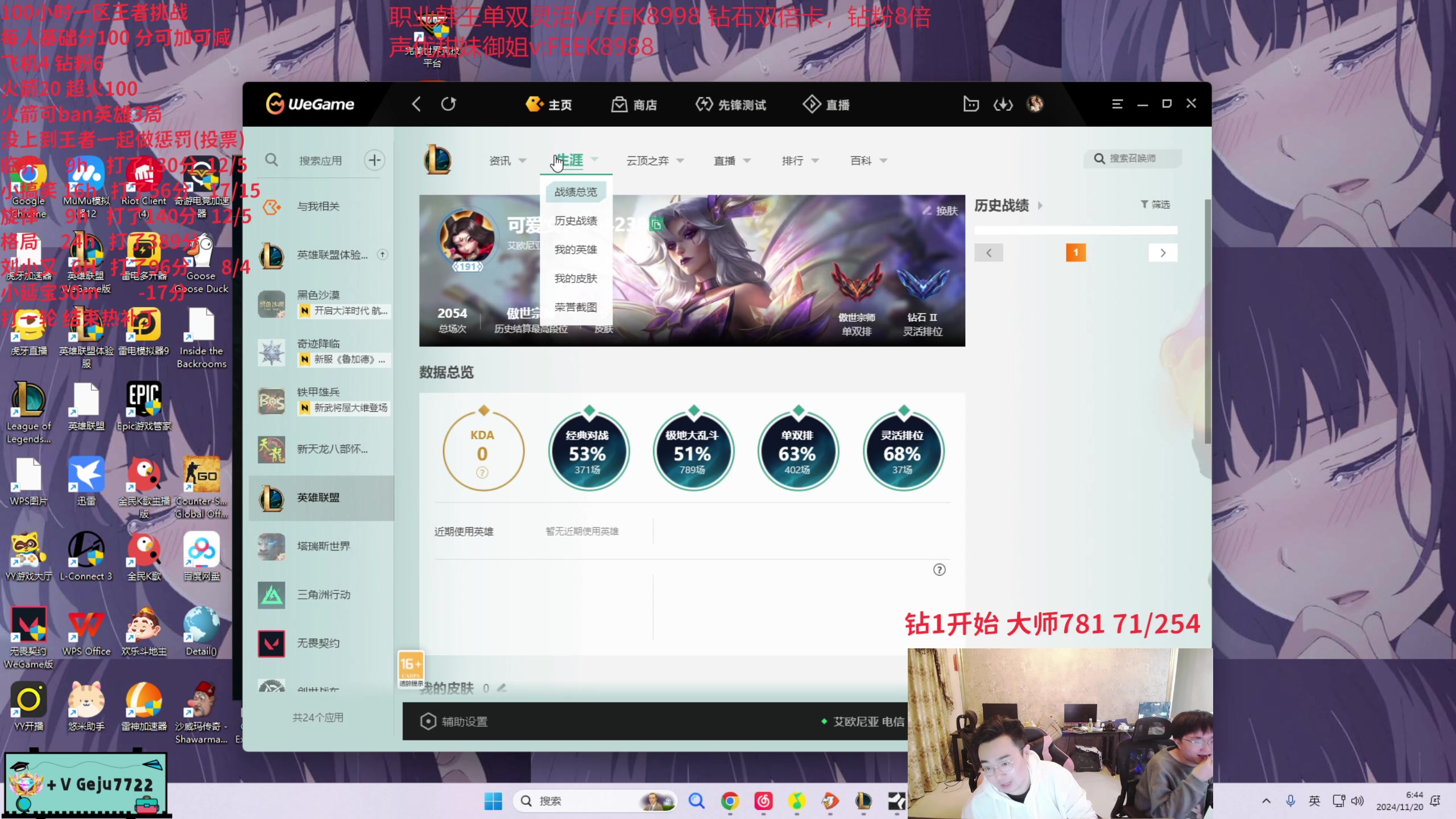Screen dimensions: 1456x819
Task: Click 灵活排位 68% stat circle
Action: [903, 451]
